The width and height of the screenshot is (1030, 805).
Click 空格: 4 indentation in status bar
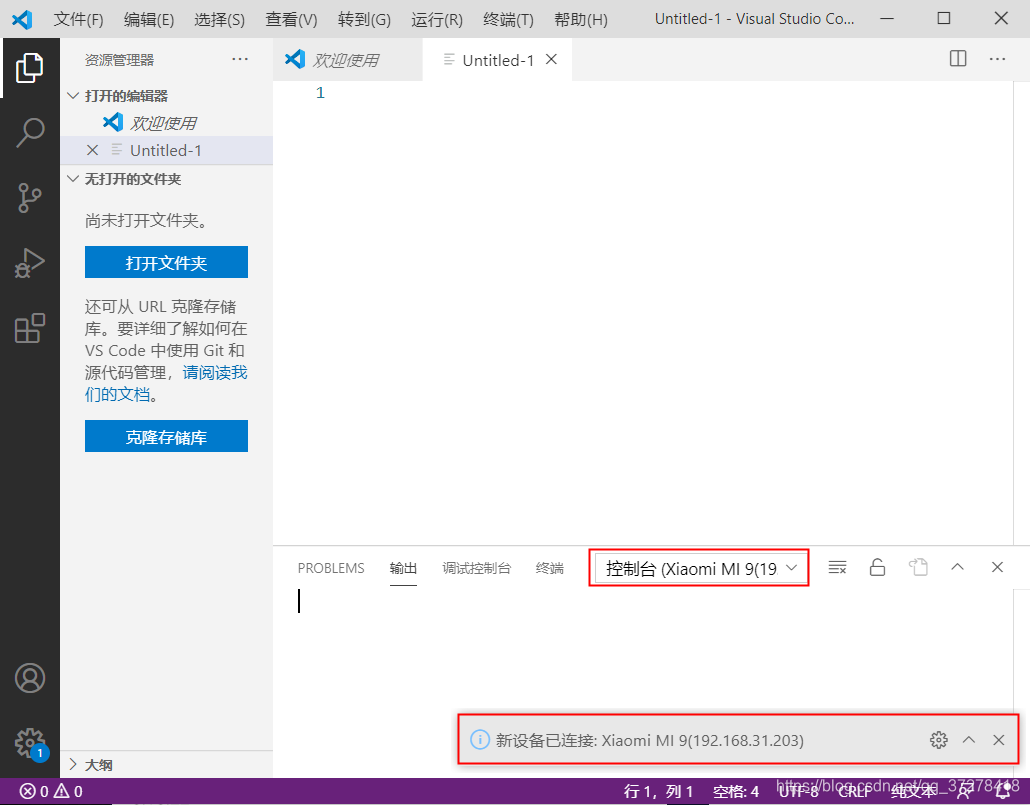736,791
